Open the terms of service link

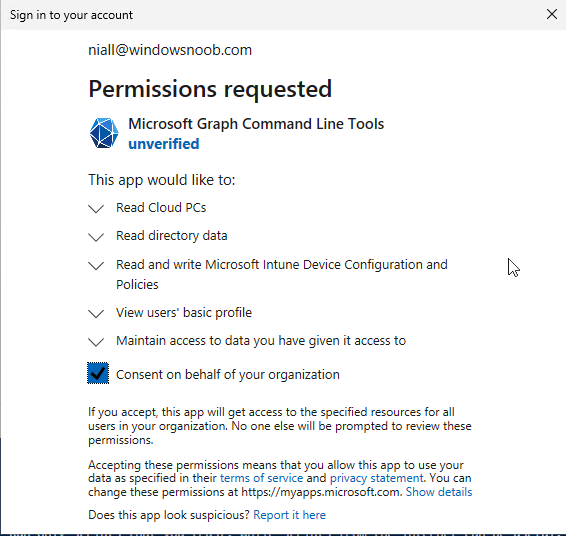(261, 478)
